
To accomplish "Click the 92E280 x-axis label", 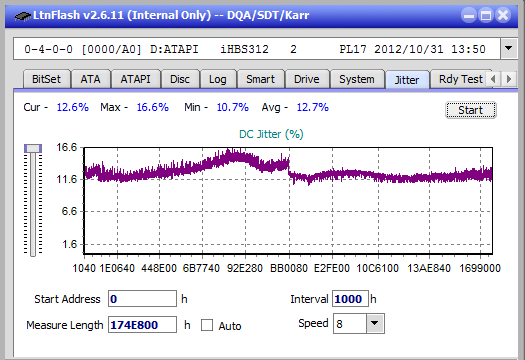I will 245,268.
